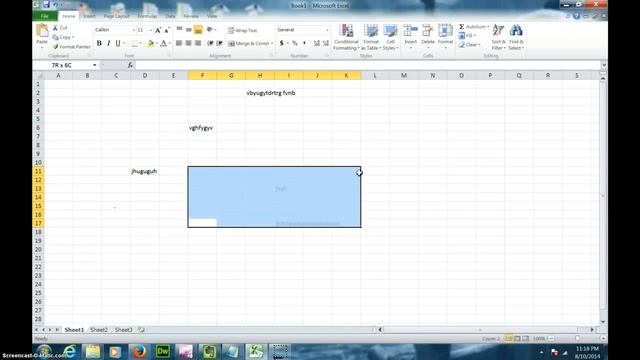640x360 pixels.
Task: Select column M header
Action: tap(404, 76)
